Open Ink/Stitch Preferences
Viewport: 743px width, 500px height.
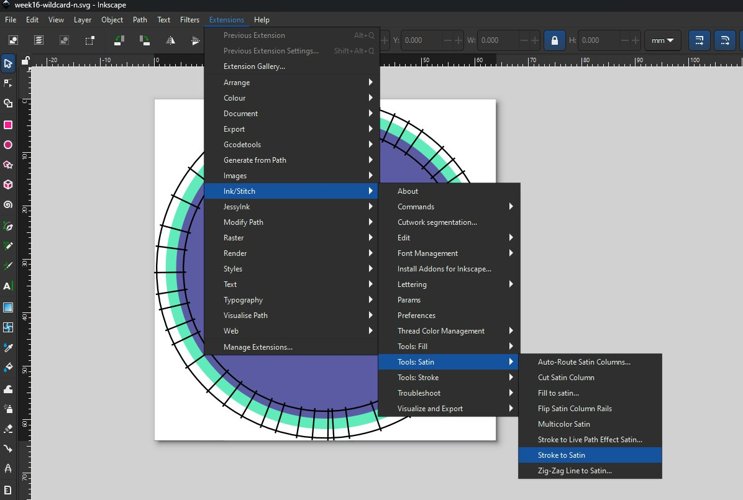[449, 316]
